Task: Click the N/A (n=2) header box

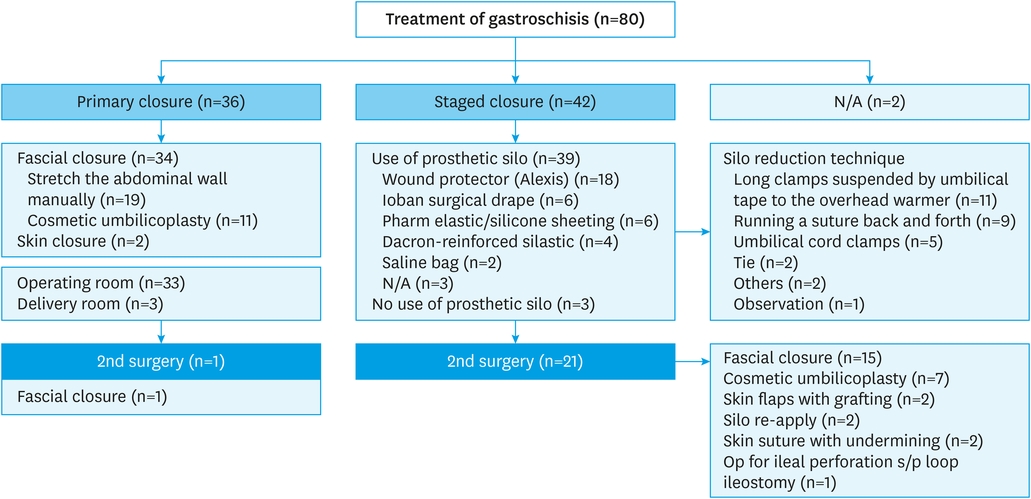Action: point(870,102)
